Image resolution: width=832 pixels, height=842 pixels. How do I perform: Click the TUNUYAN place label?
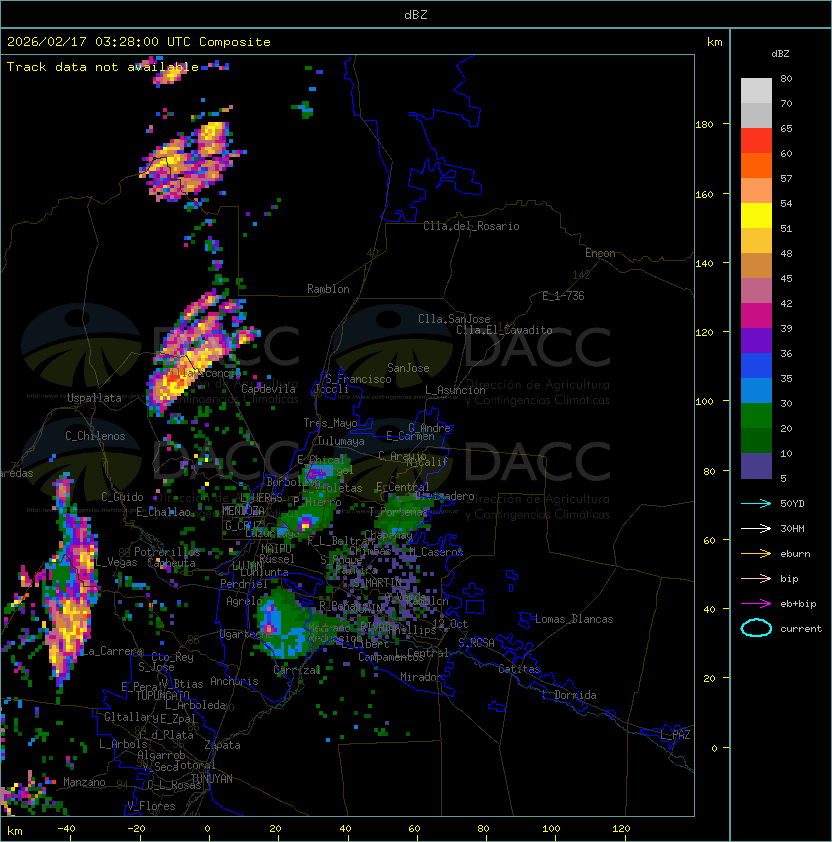point(212,779)
